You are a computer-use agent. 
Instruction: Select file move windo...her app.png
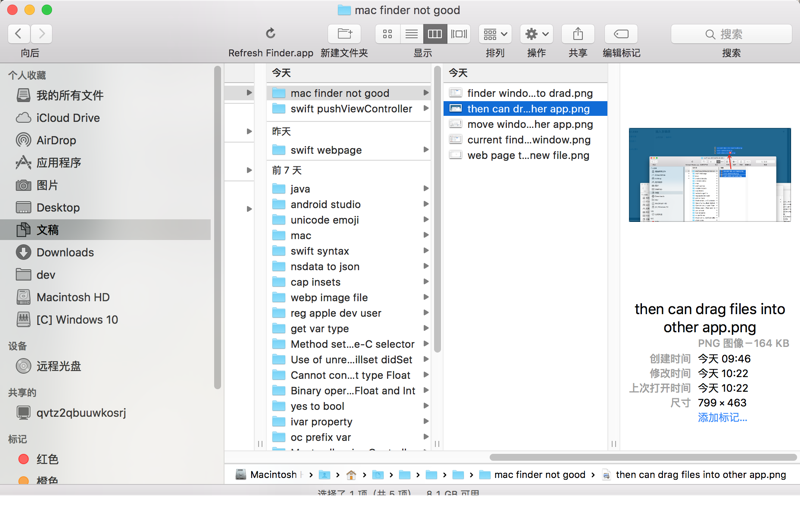click(526, 124)
